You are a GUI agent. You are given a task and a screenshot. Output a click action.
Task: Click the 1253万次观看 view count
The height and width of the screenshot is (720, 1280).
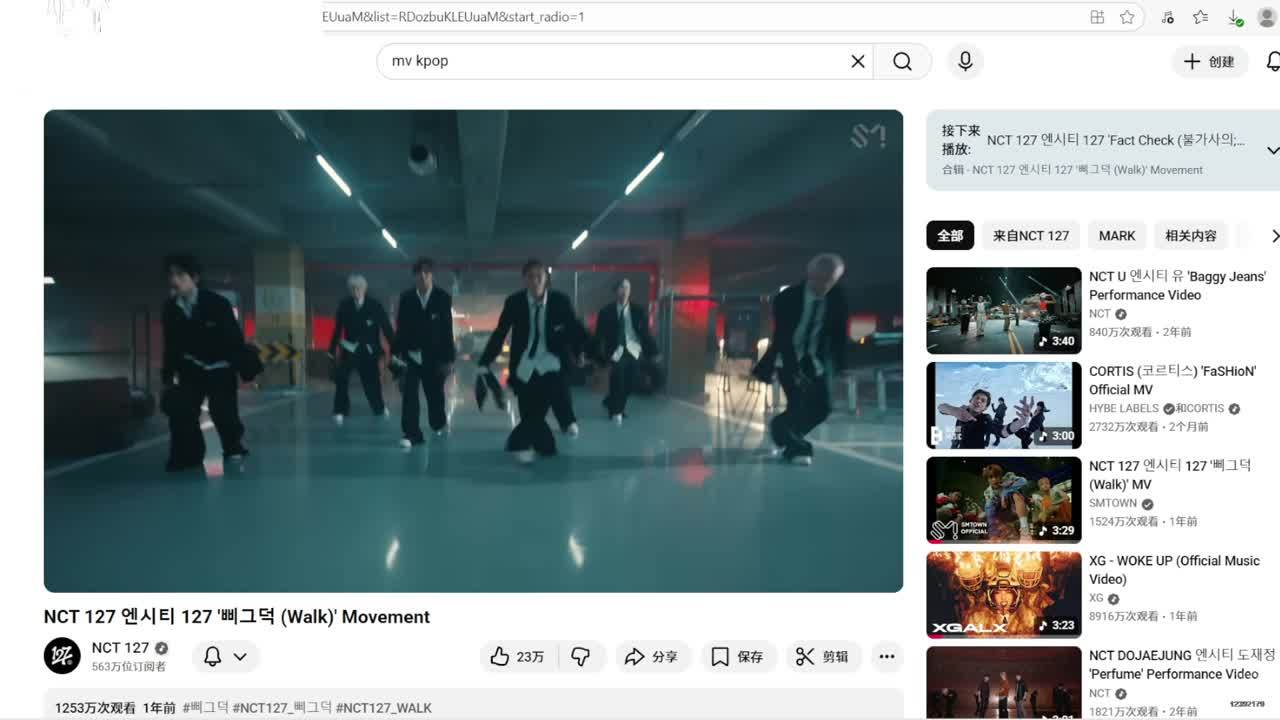tap(95, 708)
